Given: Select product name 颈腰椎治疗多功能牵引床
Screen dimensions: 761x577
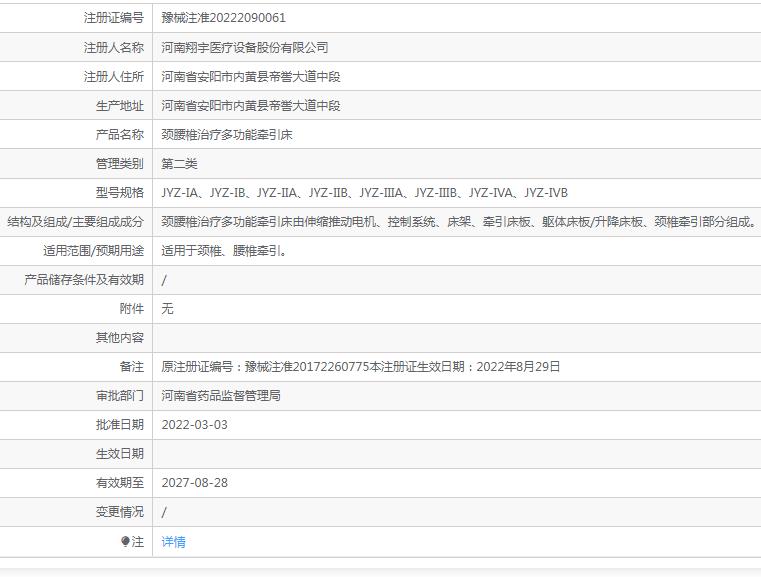Looking at the screenshot, I should (x=227, y=134).
